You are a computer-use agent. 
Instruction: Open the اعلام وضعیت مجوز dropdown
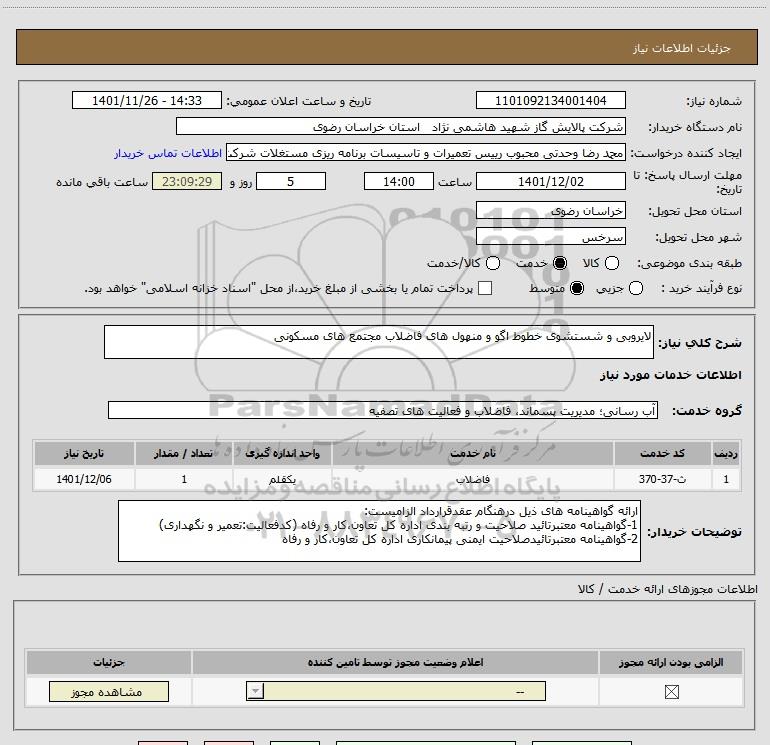tap(396, 691)
